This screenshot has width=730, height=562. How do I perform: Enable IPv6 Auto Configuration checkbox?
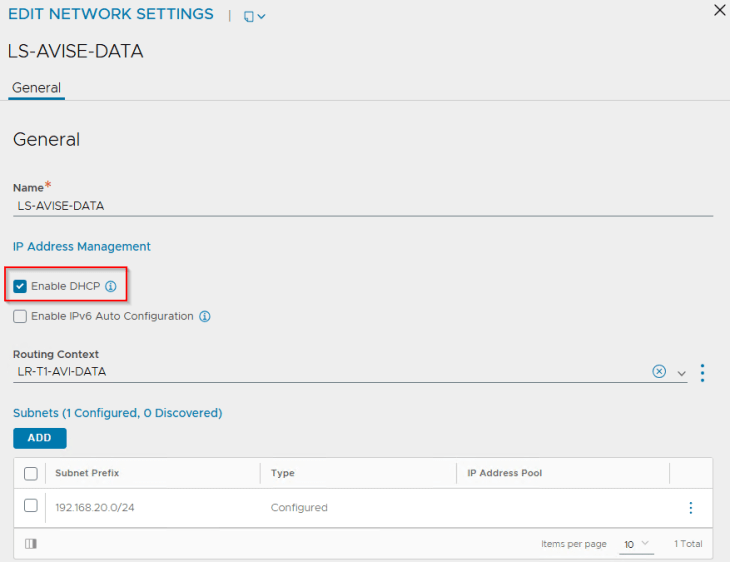[21, 316]
